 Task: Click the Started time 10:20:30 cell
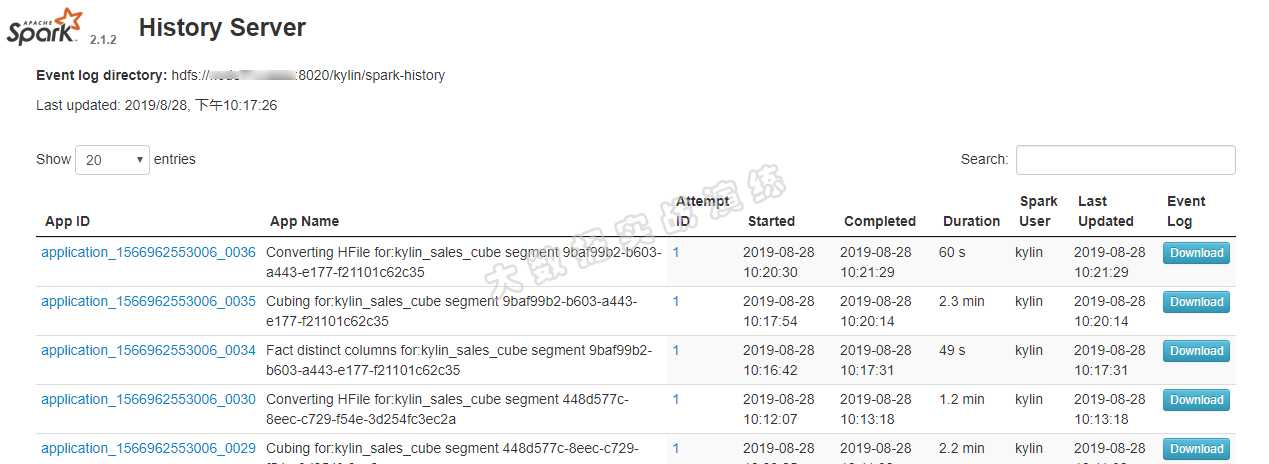[779, 262]
